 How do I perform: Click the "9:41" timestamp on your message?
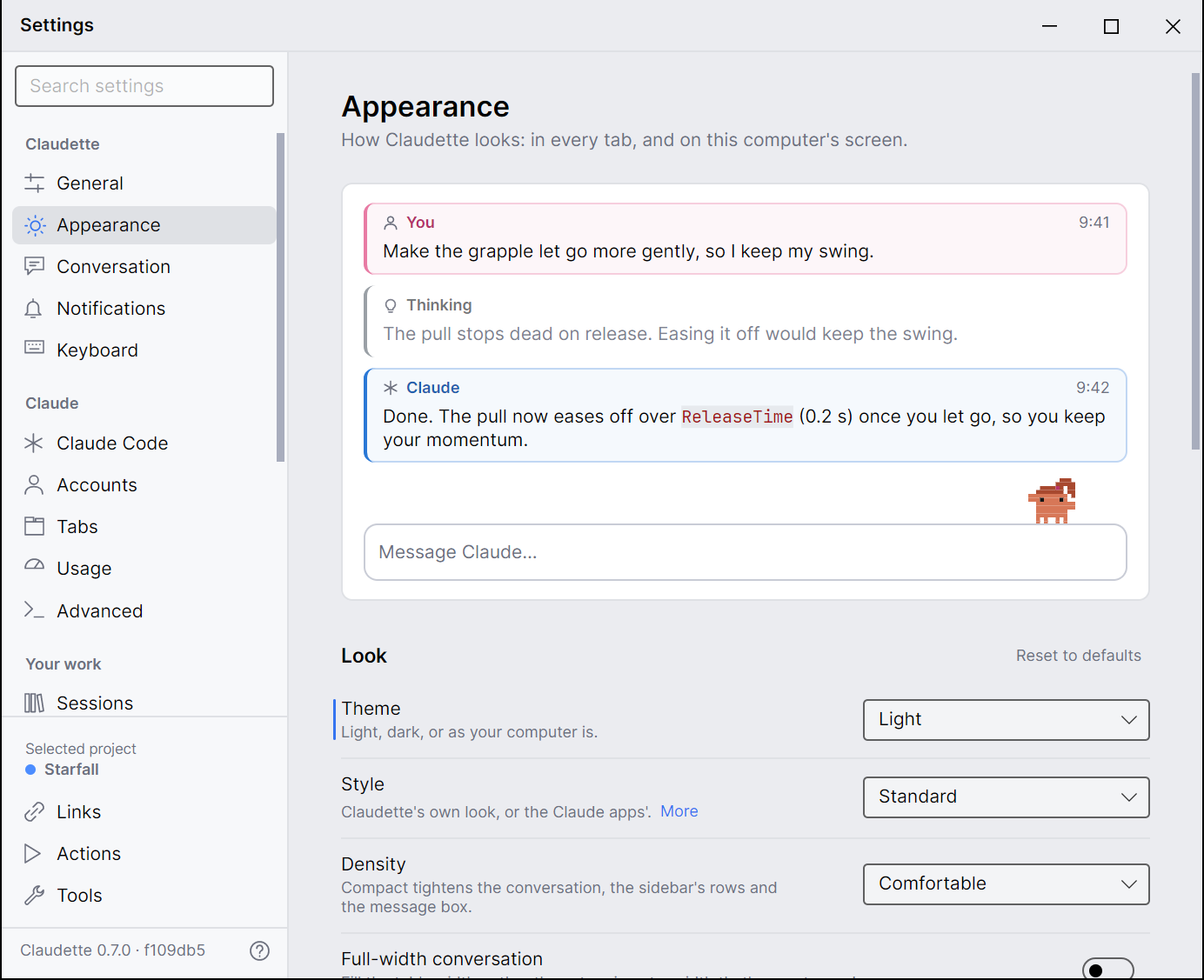tap(1094, 223)
